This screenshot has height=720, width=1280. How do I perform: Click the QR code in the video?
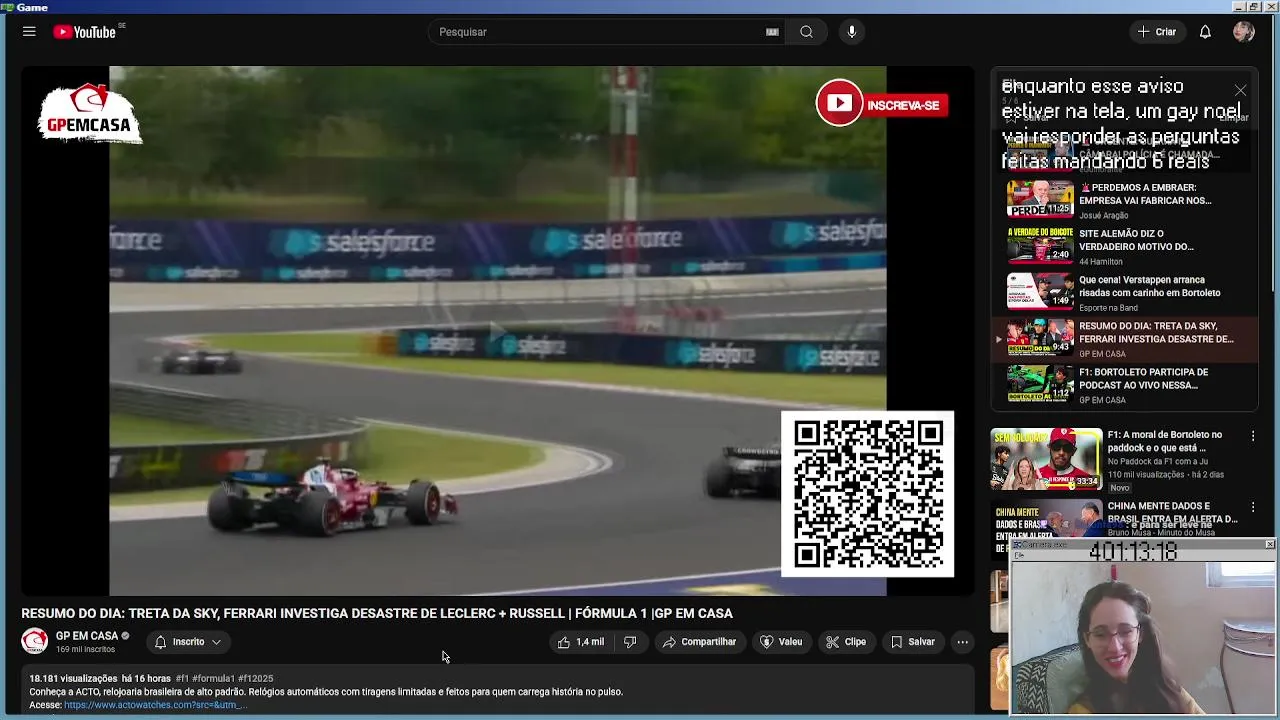tap(867, 494)
